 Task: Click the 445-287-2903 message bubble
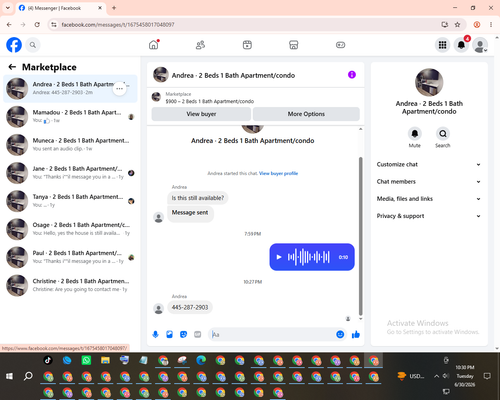coord(190,307)
